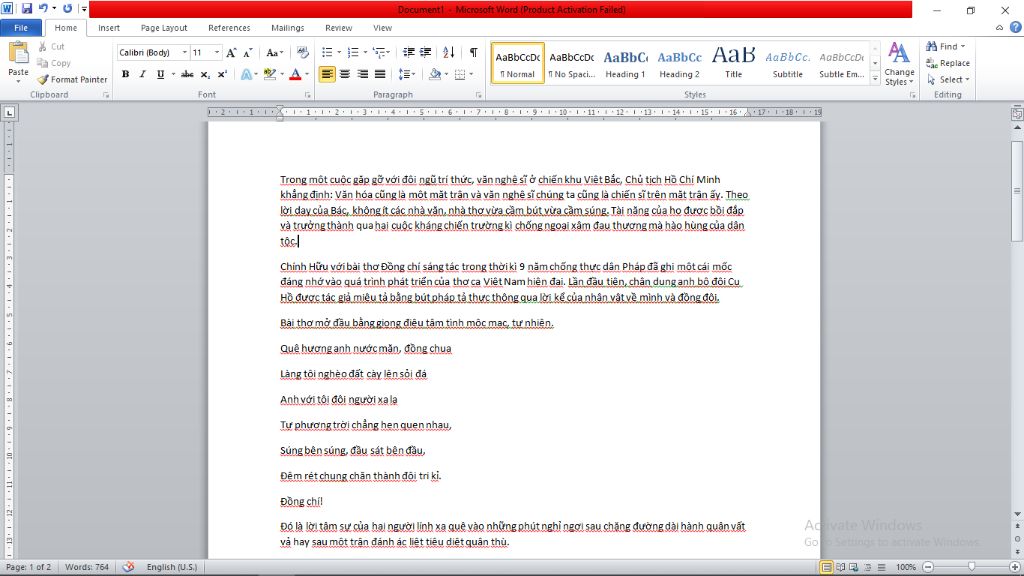Click the vertical scrollbar of the document

[1016, 300]
